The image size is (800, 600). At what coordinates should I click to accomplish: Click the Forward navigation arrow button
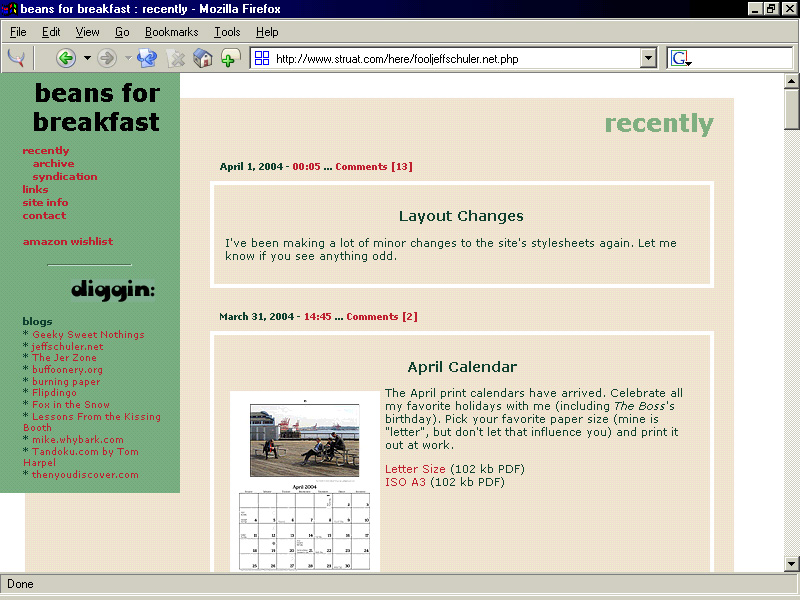(107, 58)
